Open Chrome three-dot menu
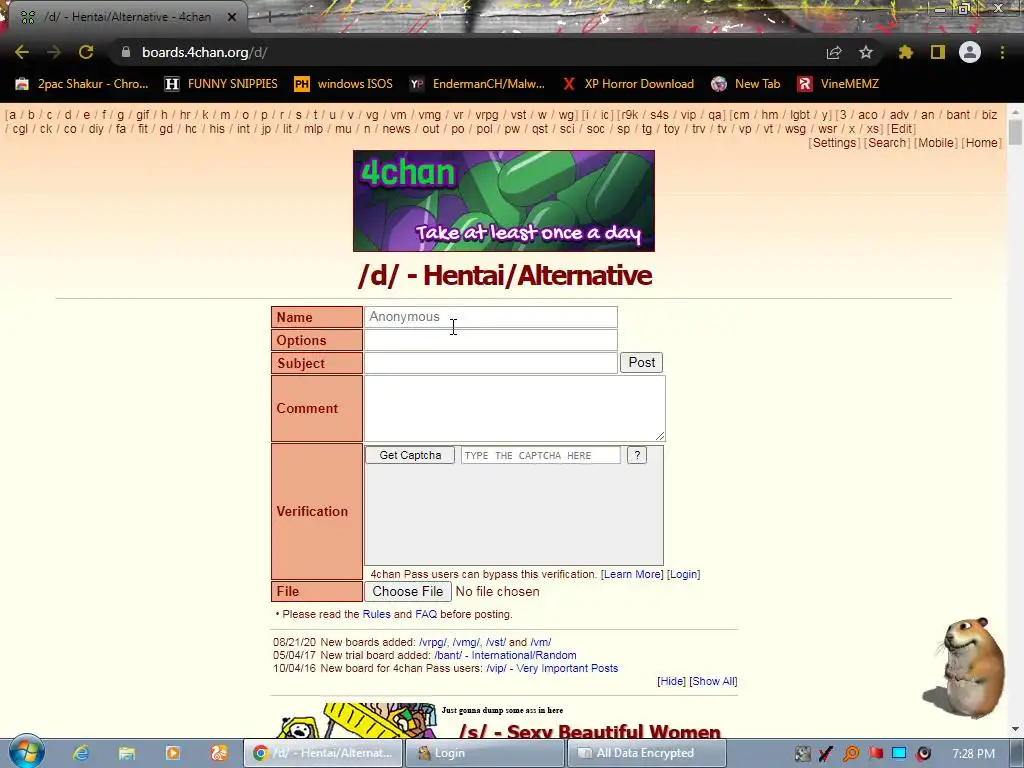 pos(1002,52)
